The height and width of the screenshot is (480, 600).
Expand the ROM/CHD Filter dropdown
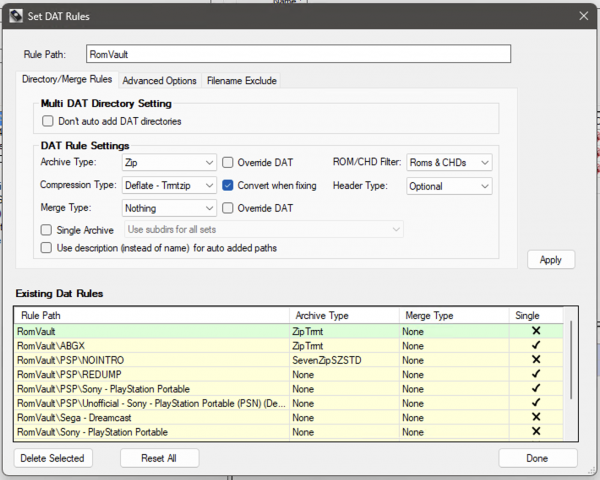tap(449, 162)
